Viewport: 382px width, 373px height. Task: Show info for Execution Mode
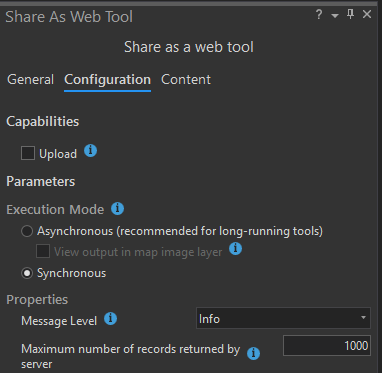117,209
